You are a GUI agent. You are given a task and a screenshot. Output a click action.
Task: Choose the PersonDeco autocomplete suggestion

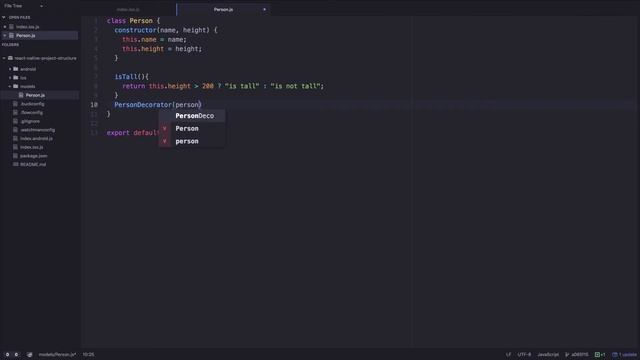(192, 116)
